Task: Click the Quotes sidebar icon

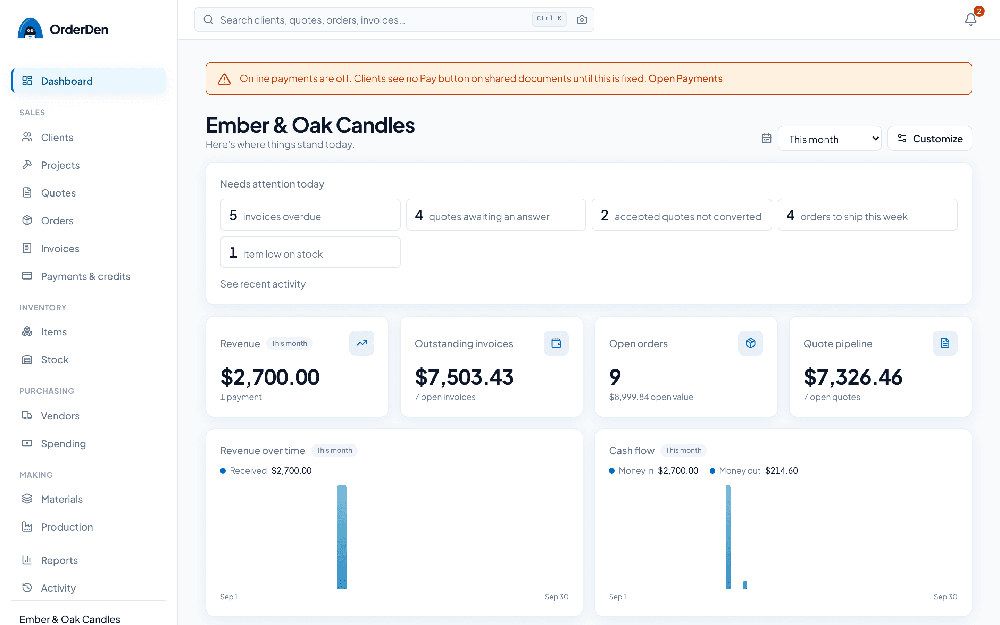Action: 27,193
